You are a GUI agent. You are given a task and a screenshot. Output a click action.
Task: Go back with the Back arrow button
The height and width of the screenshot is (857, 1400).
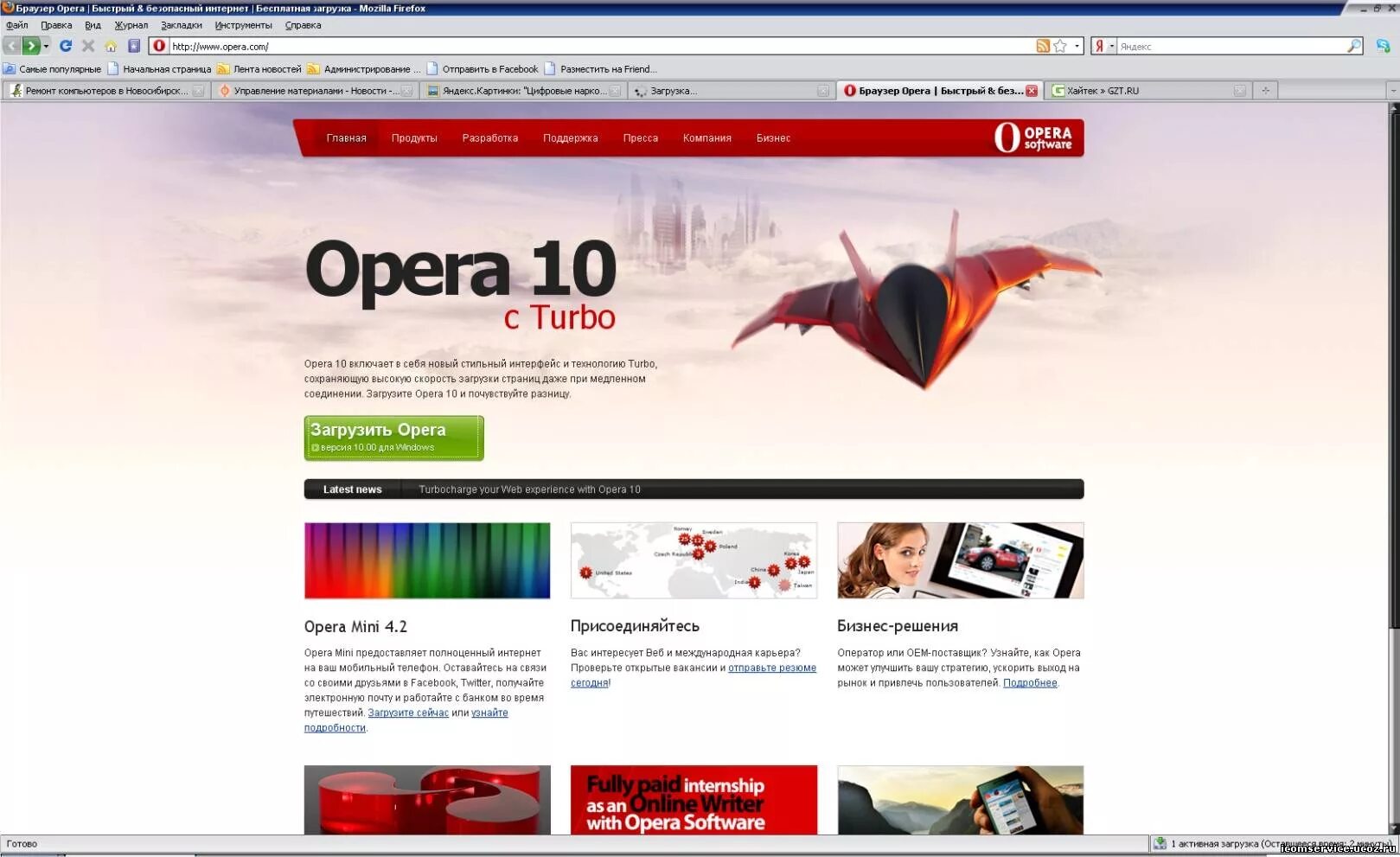(x=11, y=46)
